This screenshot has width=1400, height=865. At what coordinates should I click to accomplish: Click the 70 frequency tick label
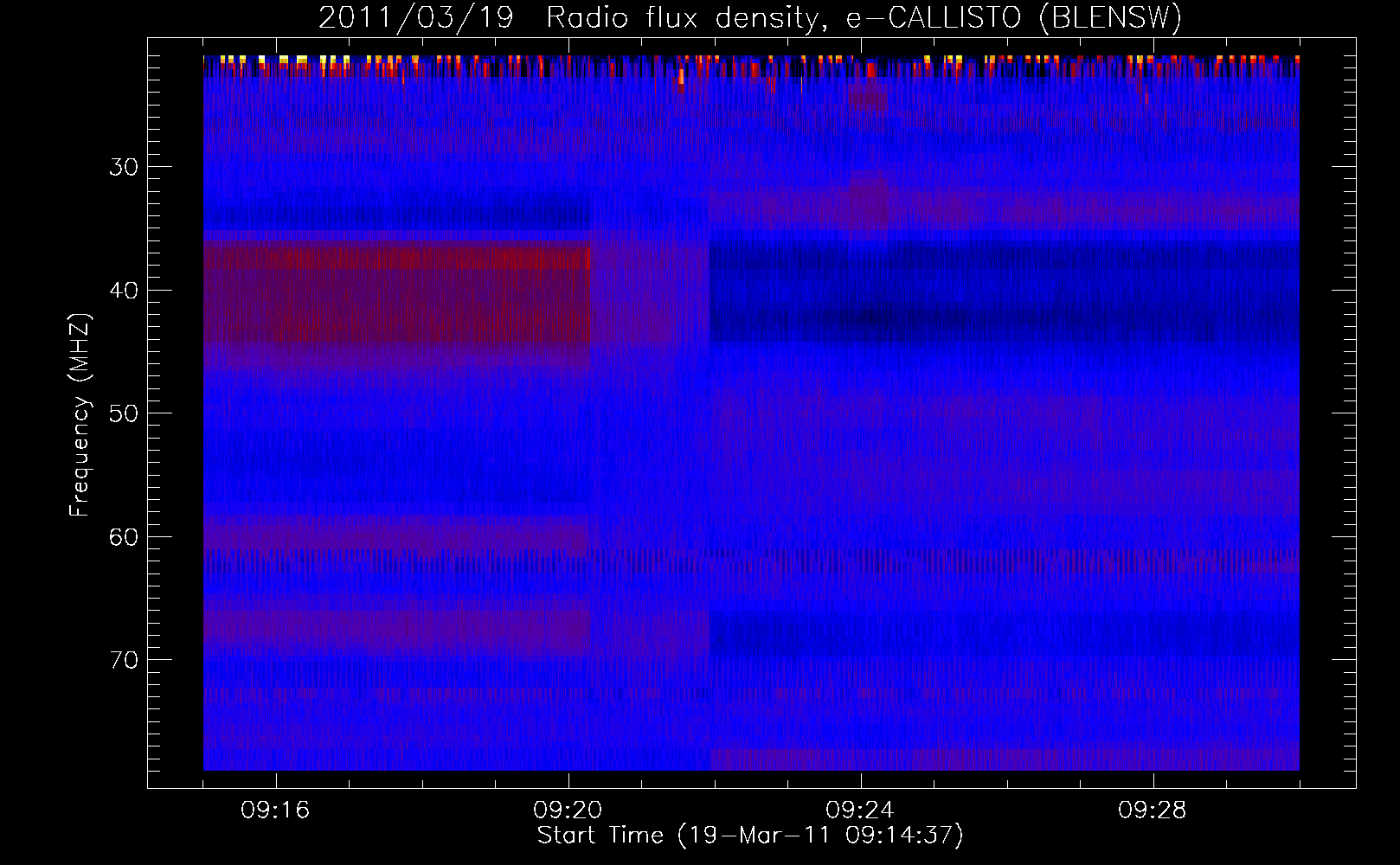point(124,660)
